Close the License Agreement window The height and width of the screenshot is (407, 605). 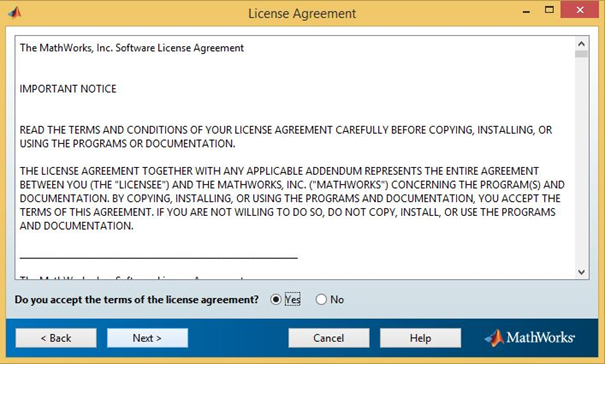[580, 10]
